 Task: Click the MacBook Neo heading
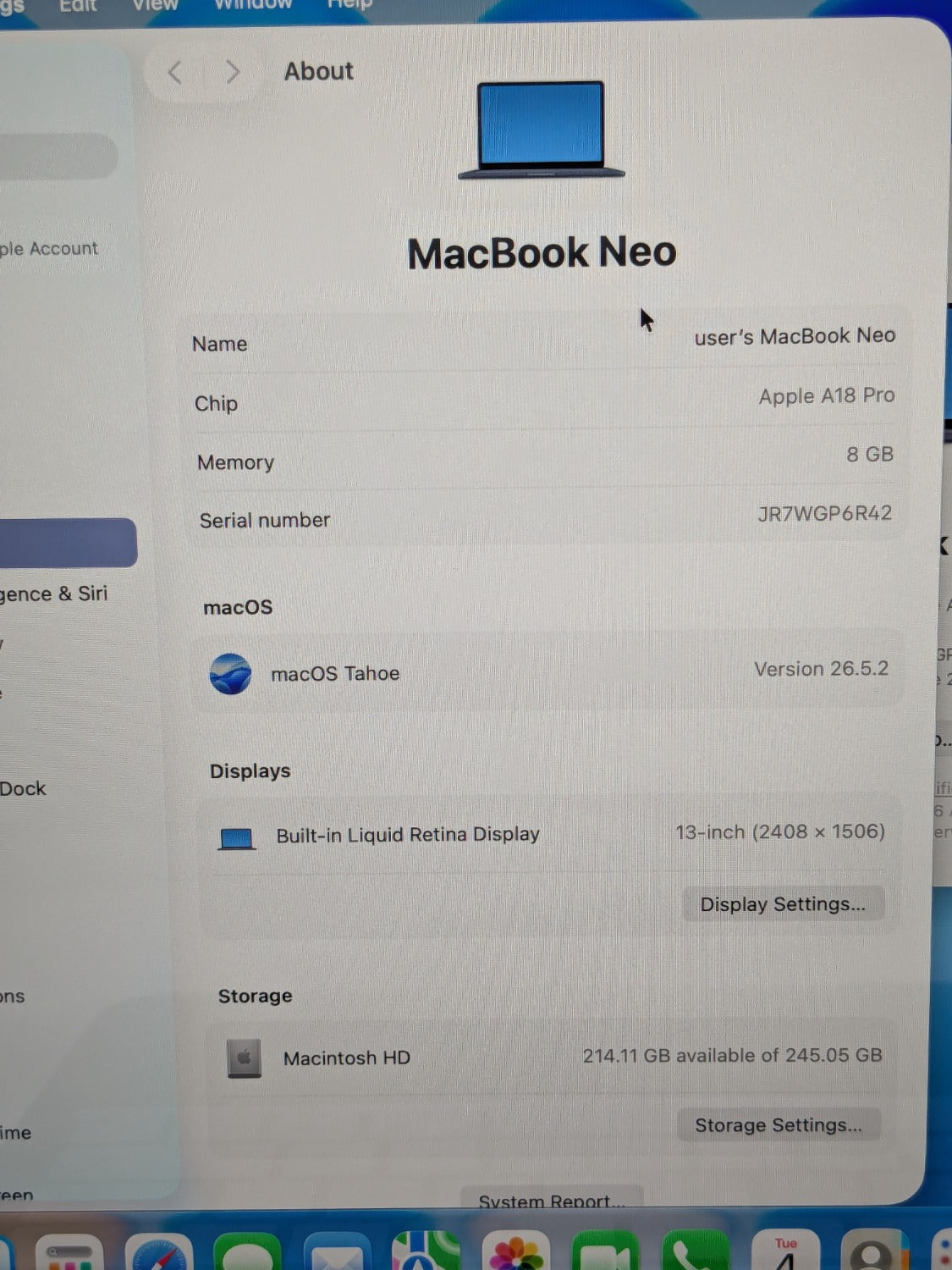(x=542, y=253)
